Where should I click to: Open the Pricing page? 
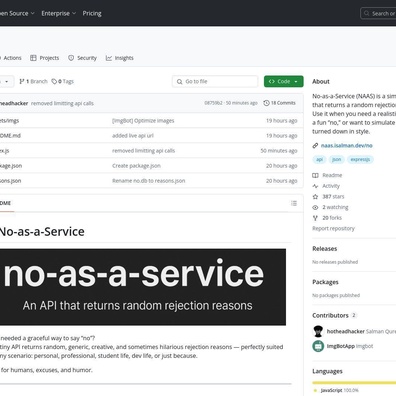pyautogui.click(x=92, y=13)
